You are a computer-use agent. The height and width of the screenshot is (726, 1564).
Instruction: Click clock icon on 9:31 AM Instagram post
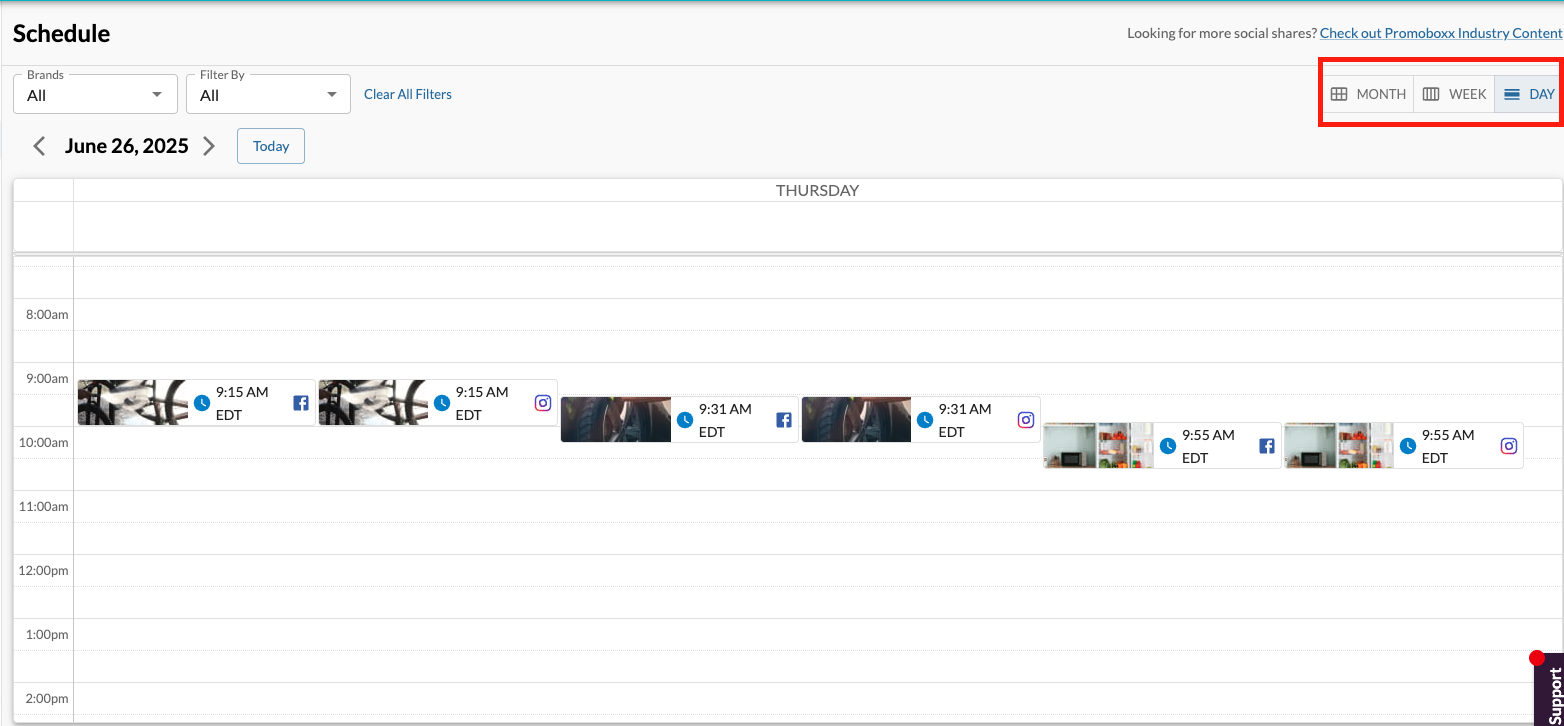tap(925, 420)
